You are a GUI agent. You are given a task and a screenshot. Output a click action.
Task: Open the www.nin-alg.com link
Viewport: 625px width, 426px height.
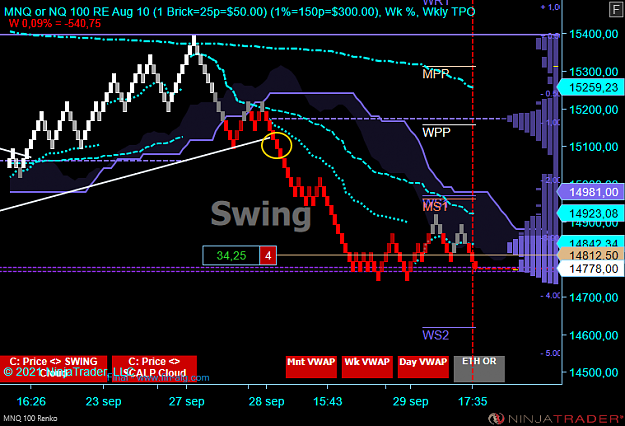tap(173, 378)
